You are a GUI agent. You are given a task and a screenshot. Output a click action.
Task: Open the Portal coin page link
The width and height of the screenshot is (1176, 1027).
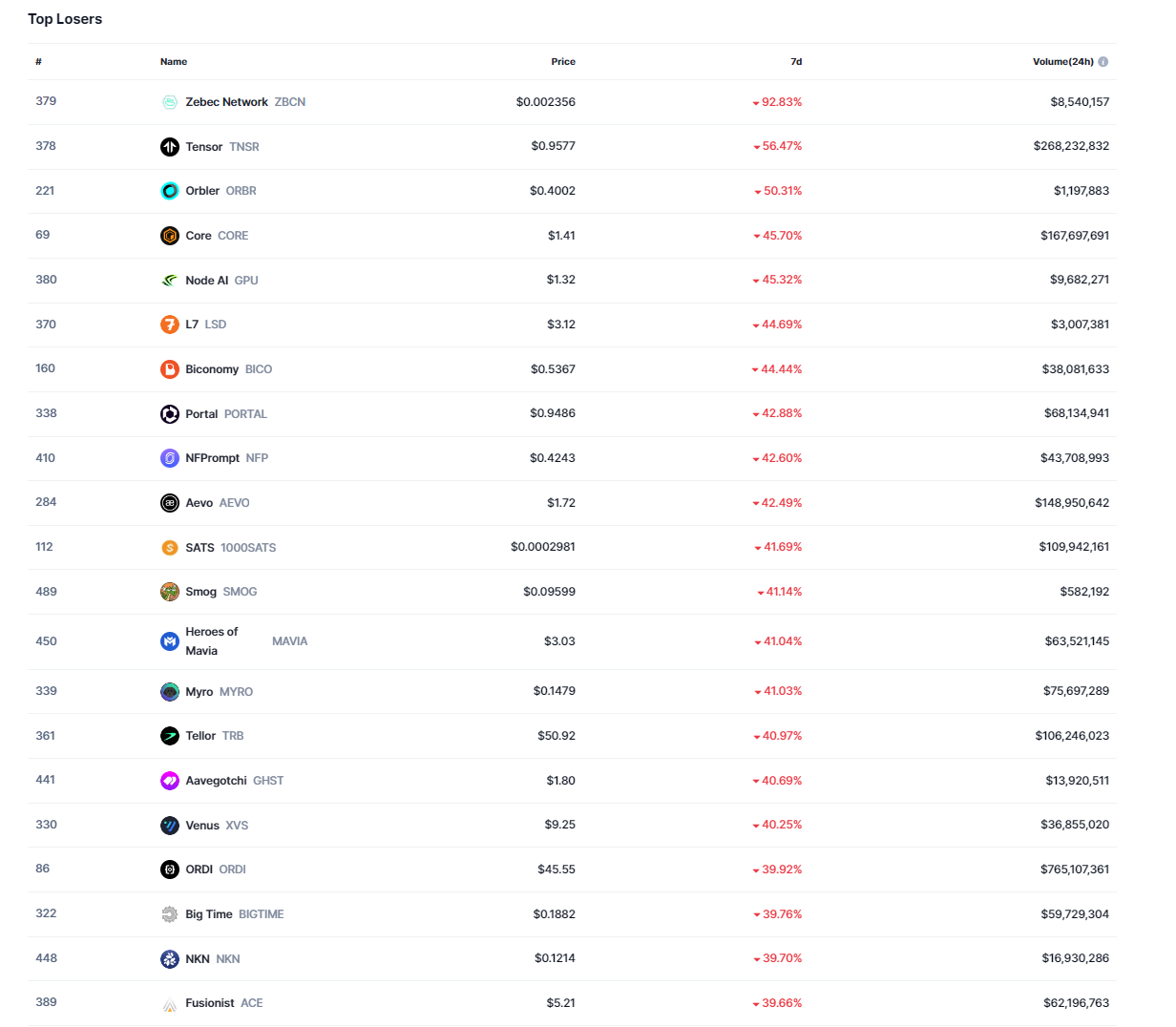[x=201, y=414]
